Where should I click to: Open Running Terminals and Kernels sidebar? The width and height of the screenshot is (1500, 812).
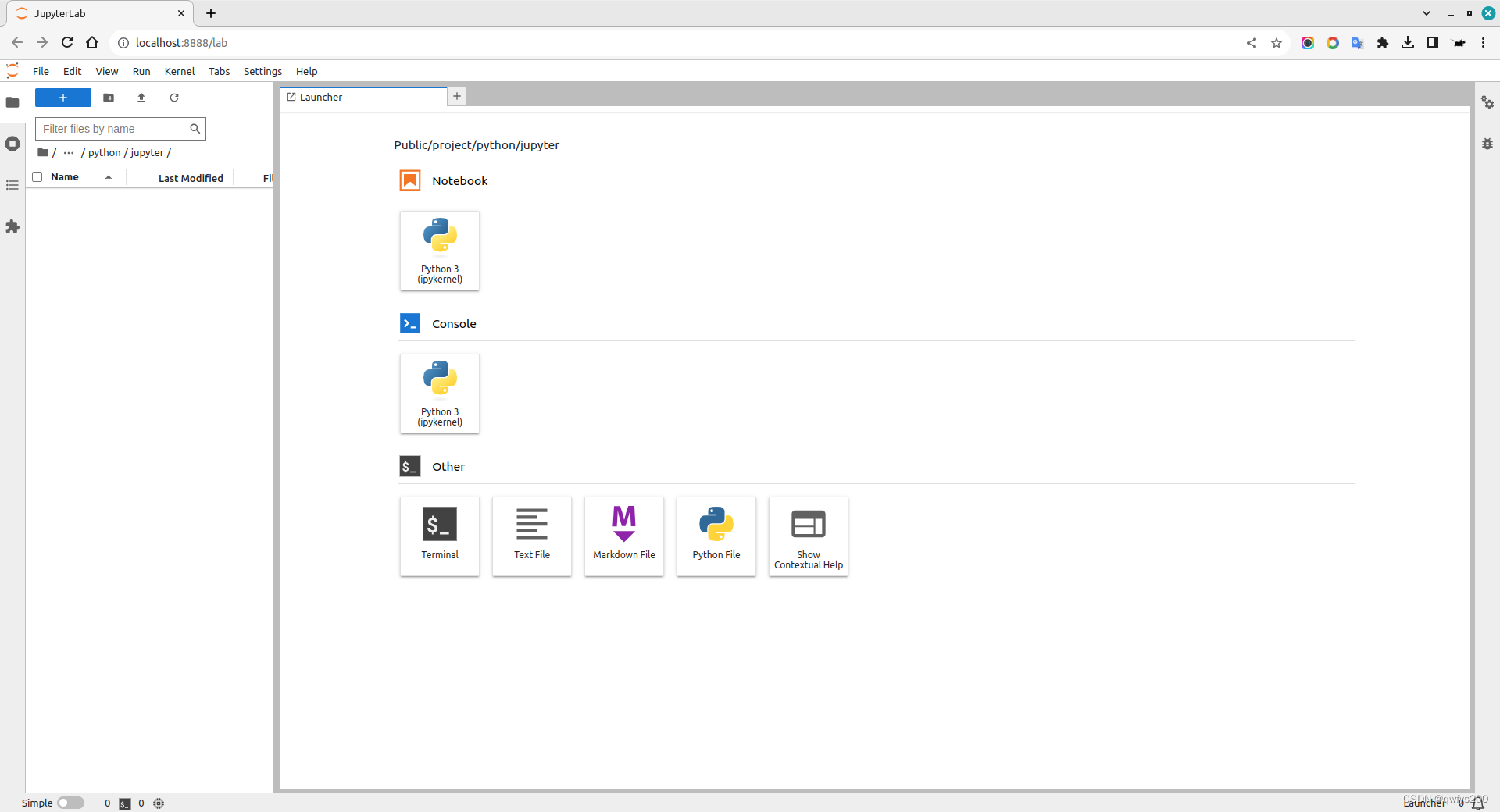click(x=12, y=144)
